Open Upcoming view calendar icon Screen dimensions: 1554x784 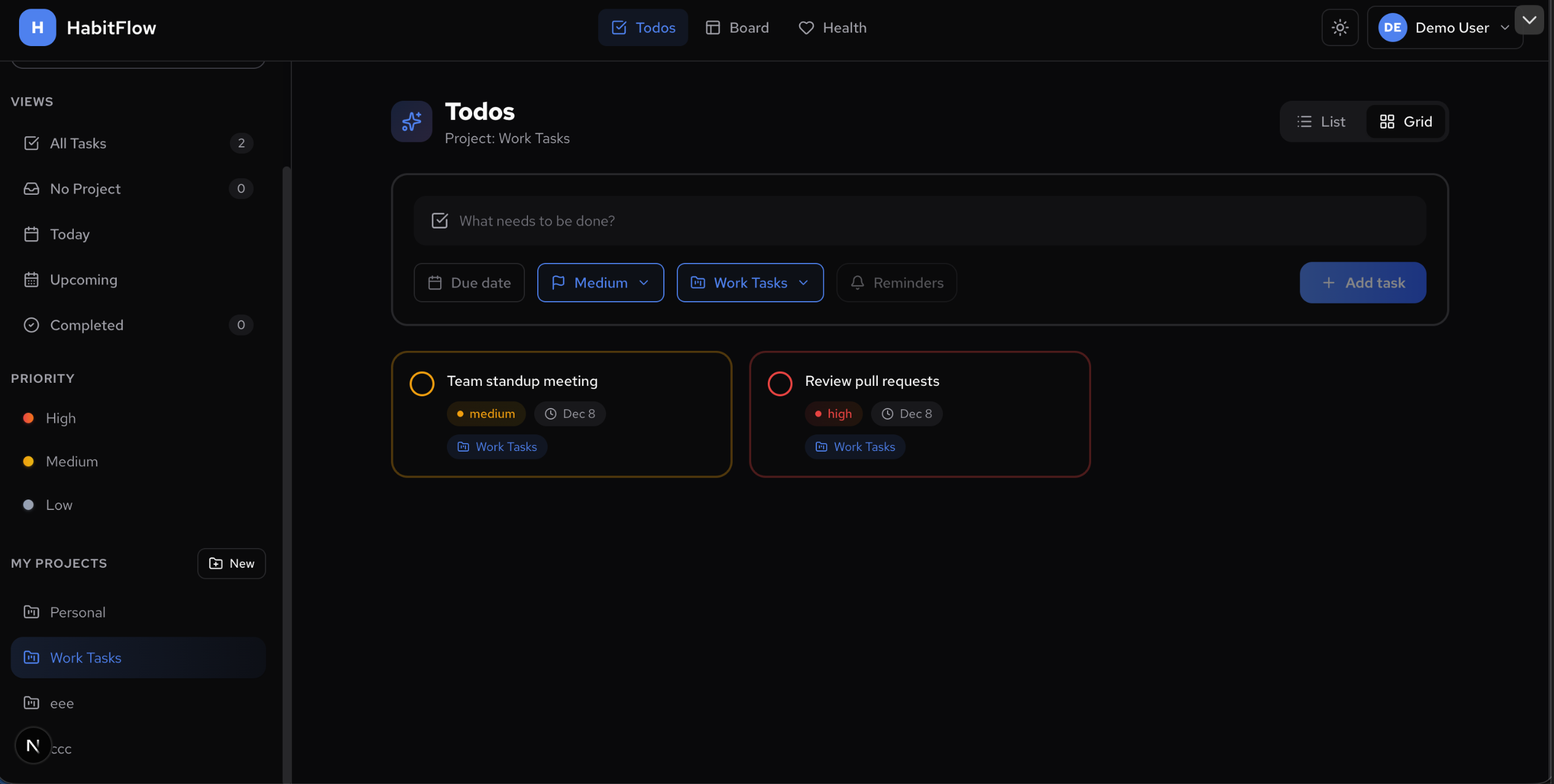click(x=31, y=280)
